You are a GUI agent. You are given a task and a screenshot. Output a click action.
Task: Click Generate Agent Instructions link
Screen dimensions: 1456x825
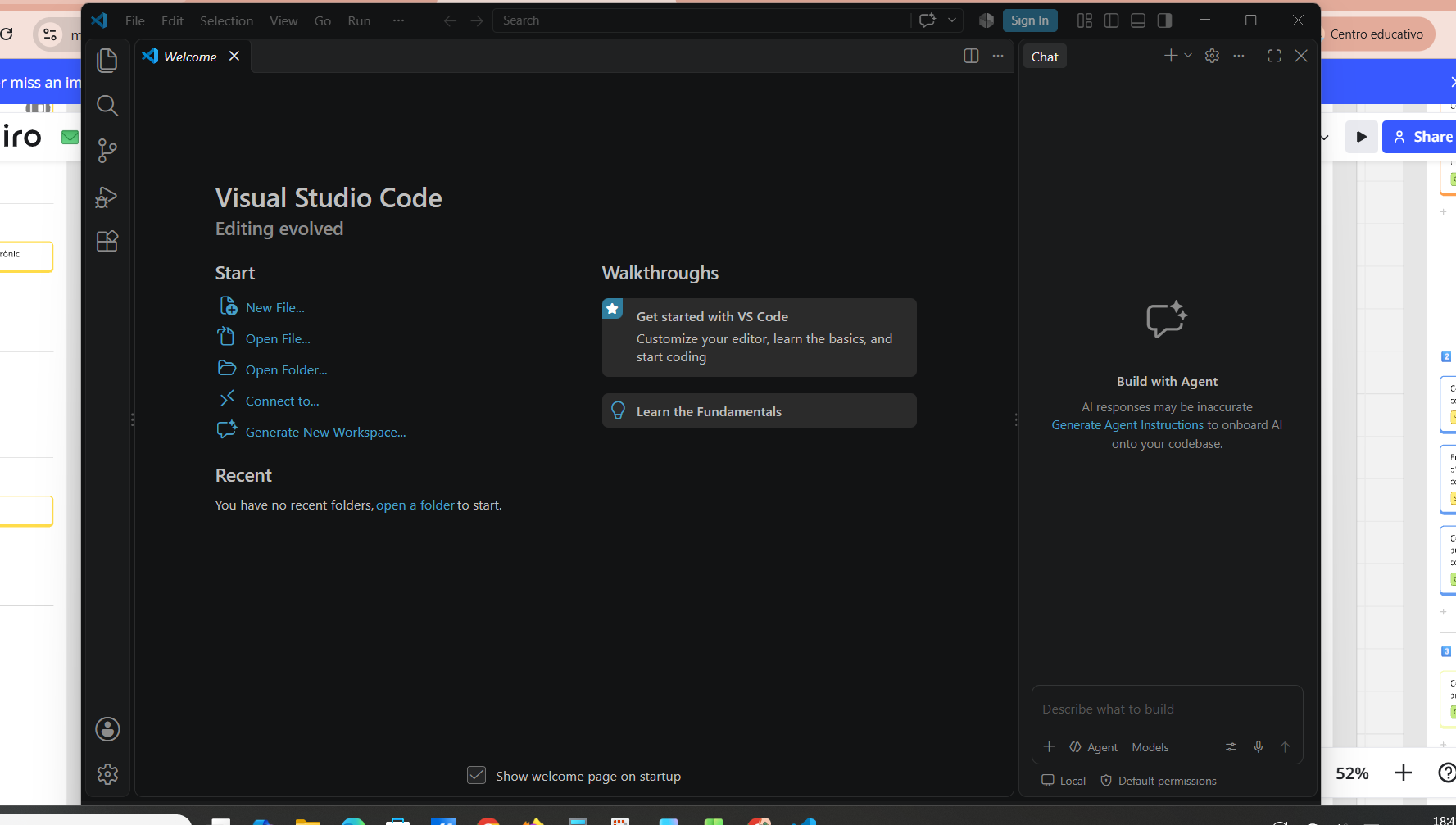1127,425
